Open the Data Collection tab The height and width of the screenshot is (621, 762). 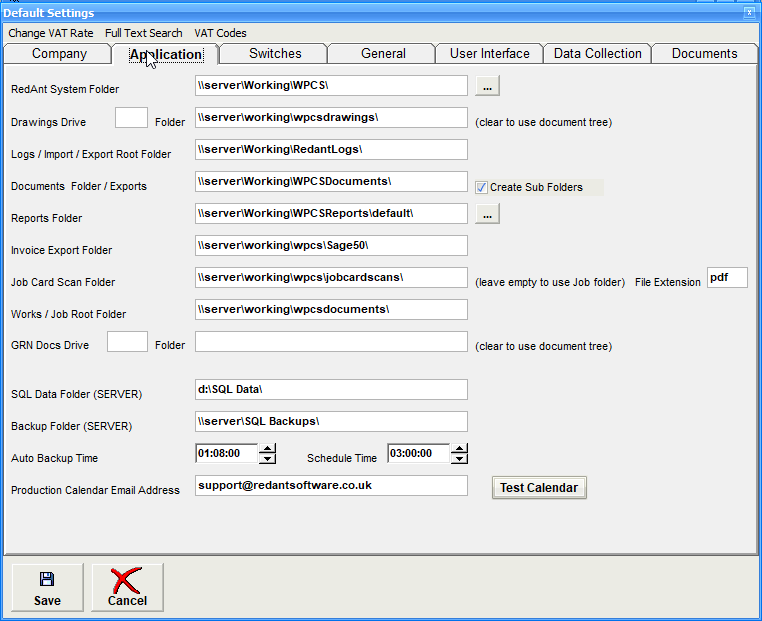click(598, 54)
